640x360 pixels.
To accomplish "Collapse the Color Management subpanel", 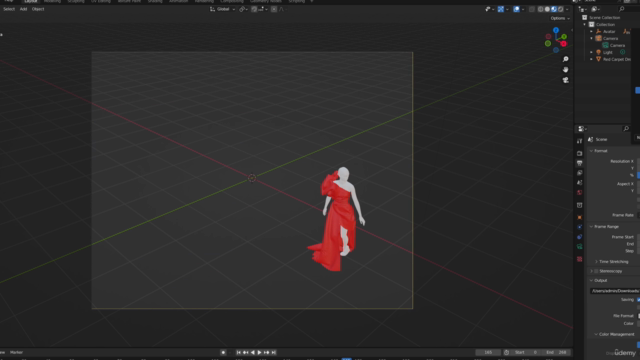I will point(596,334).
